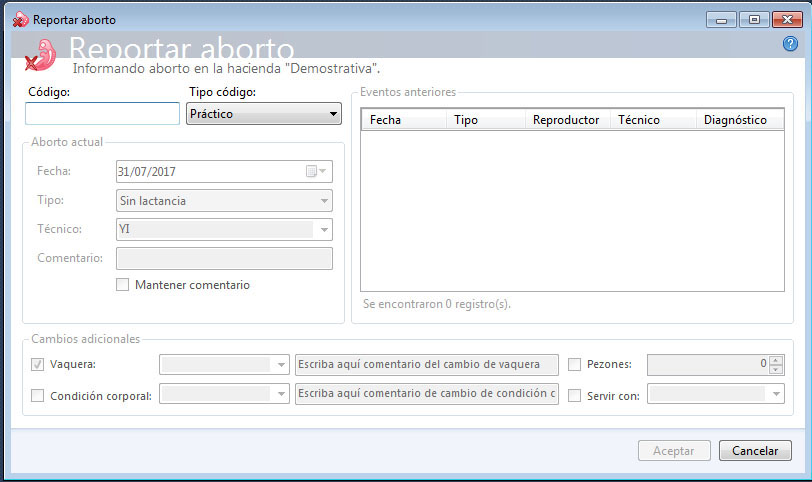
Task: Click the large pink abortion header icon
Action: (x=41, y=55)
